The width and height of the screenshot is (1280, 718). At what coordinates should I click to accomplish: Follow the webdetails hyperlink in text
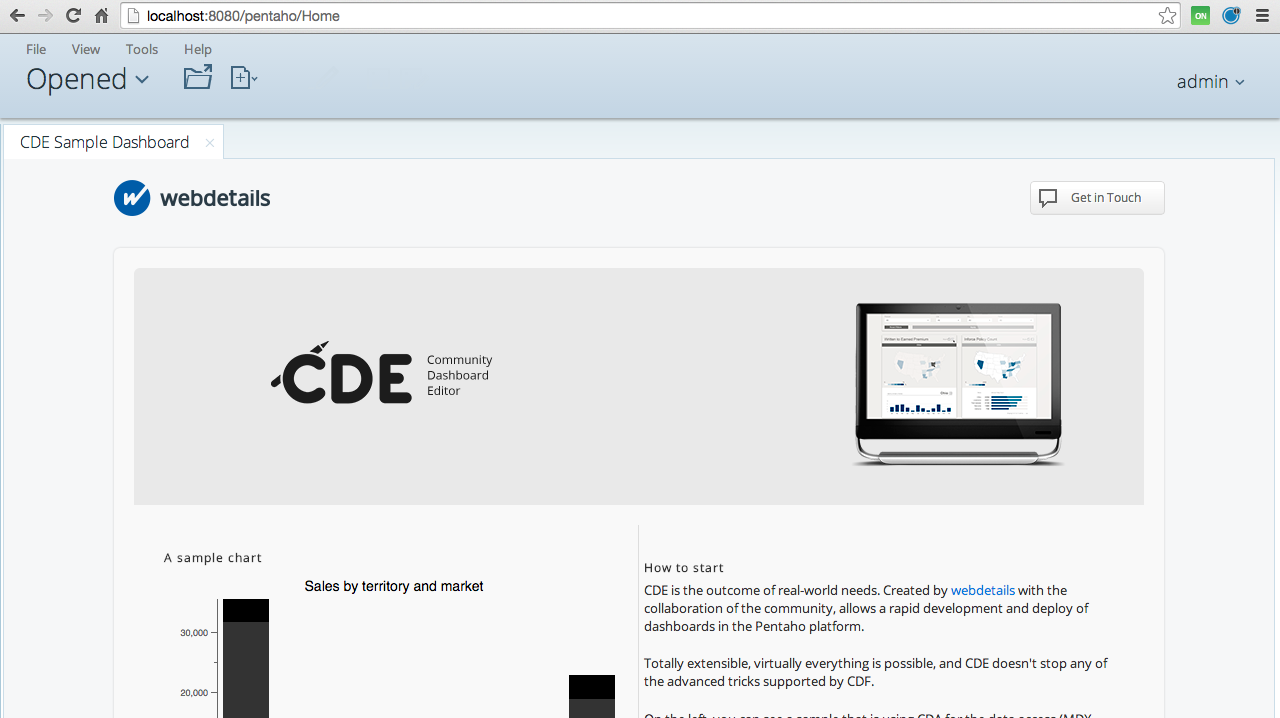click(x=983, y=590)
